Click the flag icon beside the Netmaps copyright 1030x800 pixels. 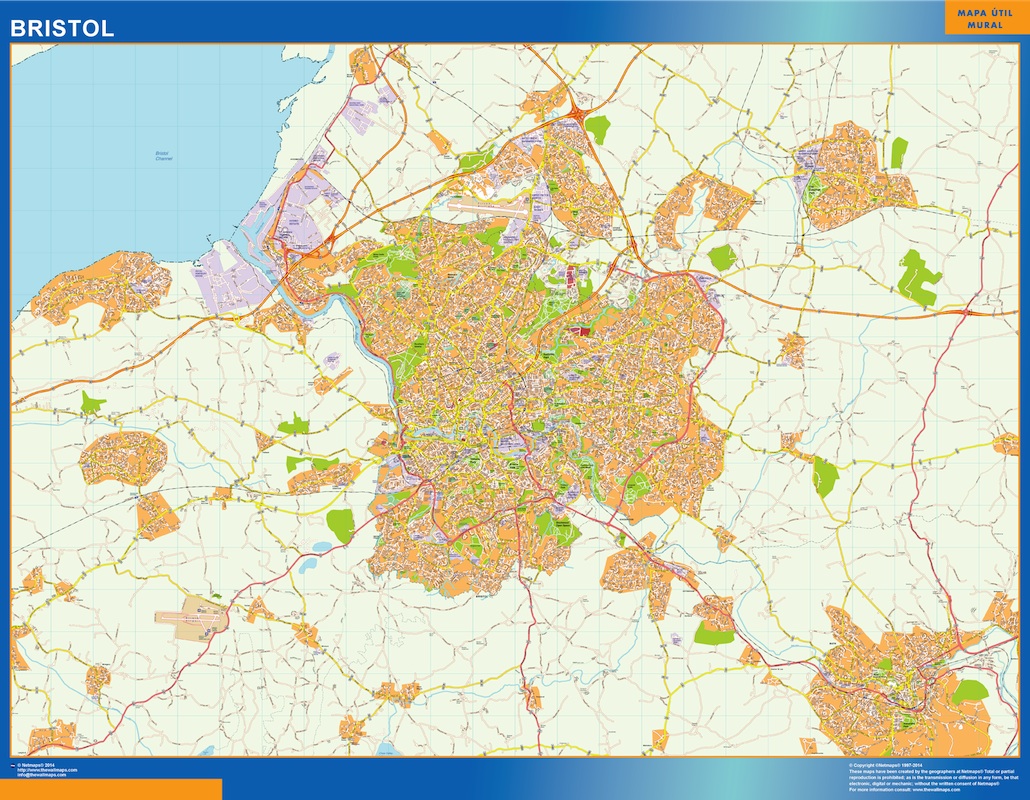[13, 763]
